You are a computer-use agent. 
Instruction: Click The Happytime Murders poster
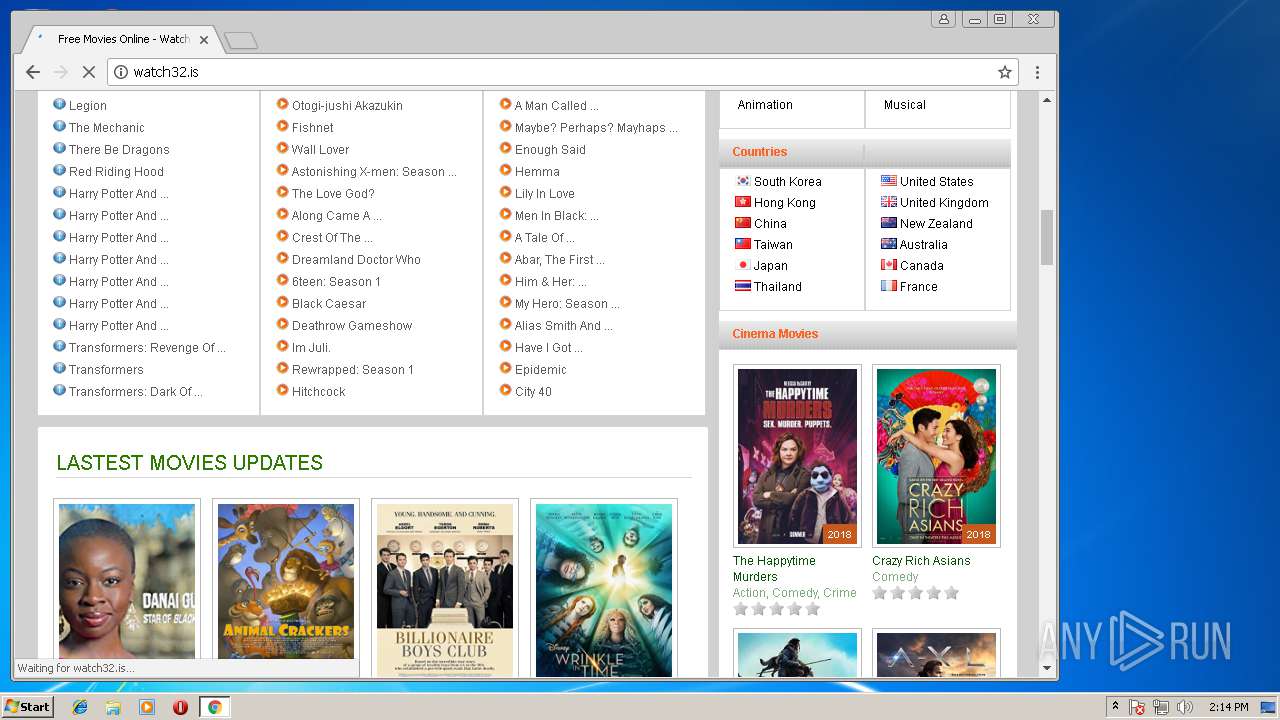click(x=797, y=456)
